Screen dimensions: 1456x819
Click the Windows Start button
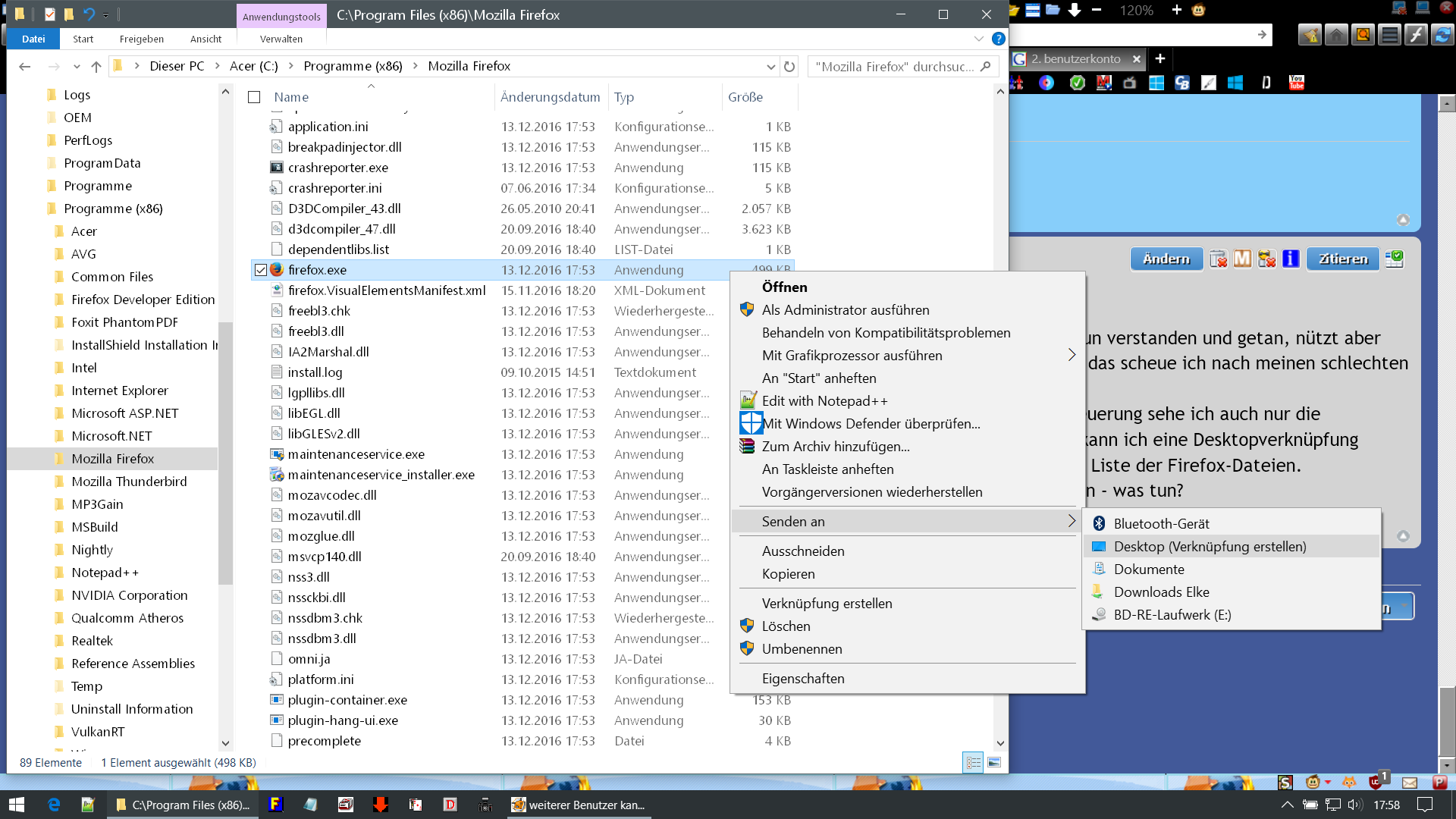17,805
